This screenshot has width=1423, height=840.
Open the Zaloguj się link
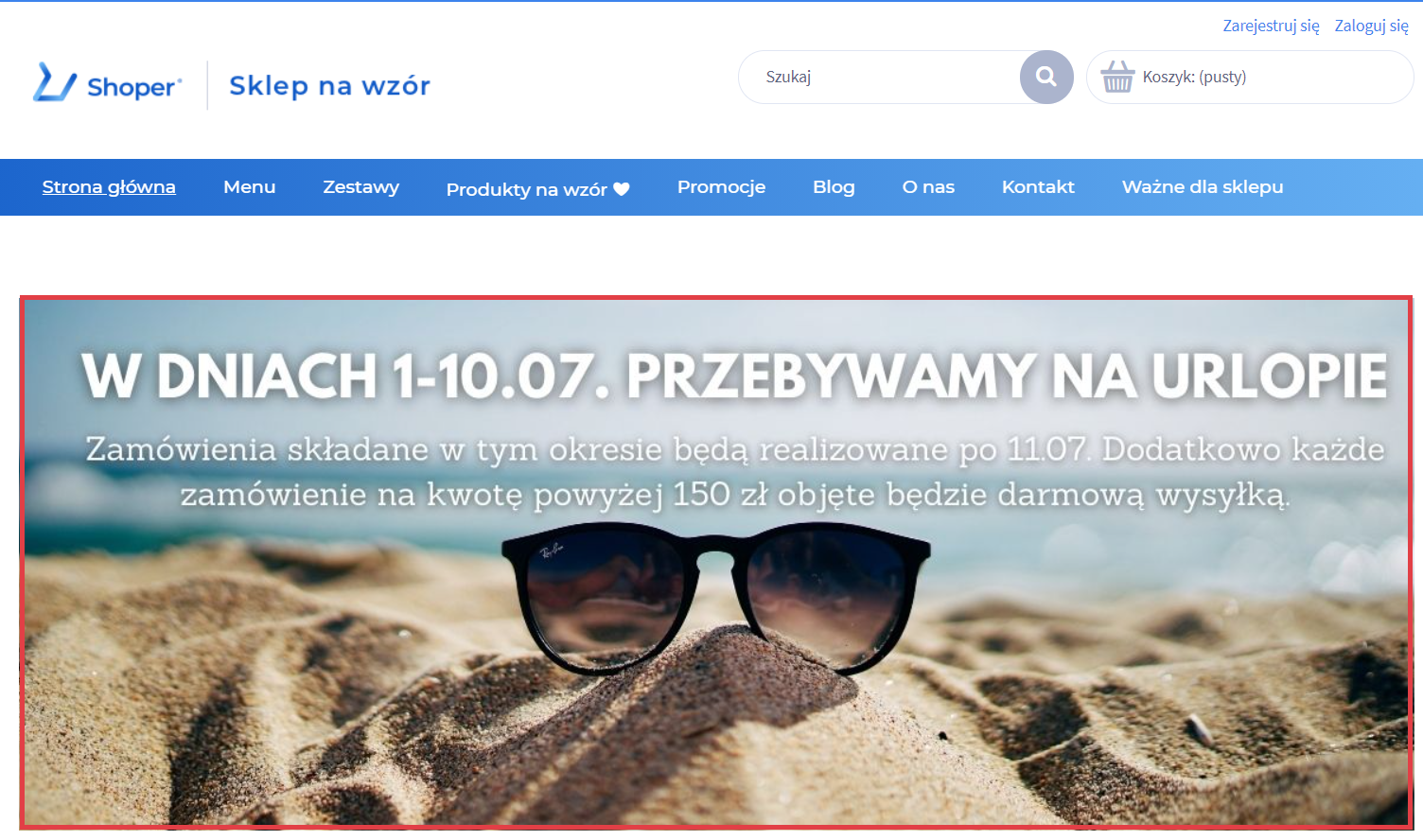(1371, 26)
